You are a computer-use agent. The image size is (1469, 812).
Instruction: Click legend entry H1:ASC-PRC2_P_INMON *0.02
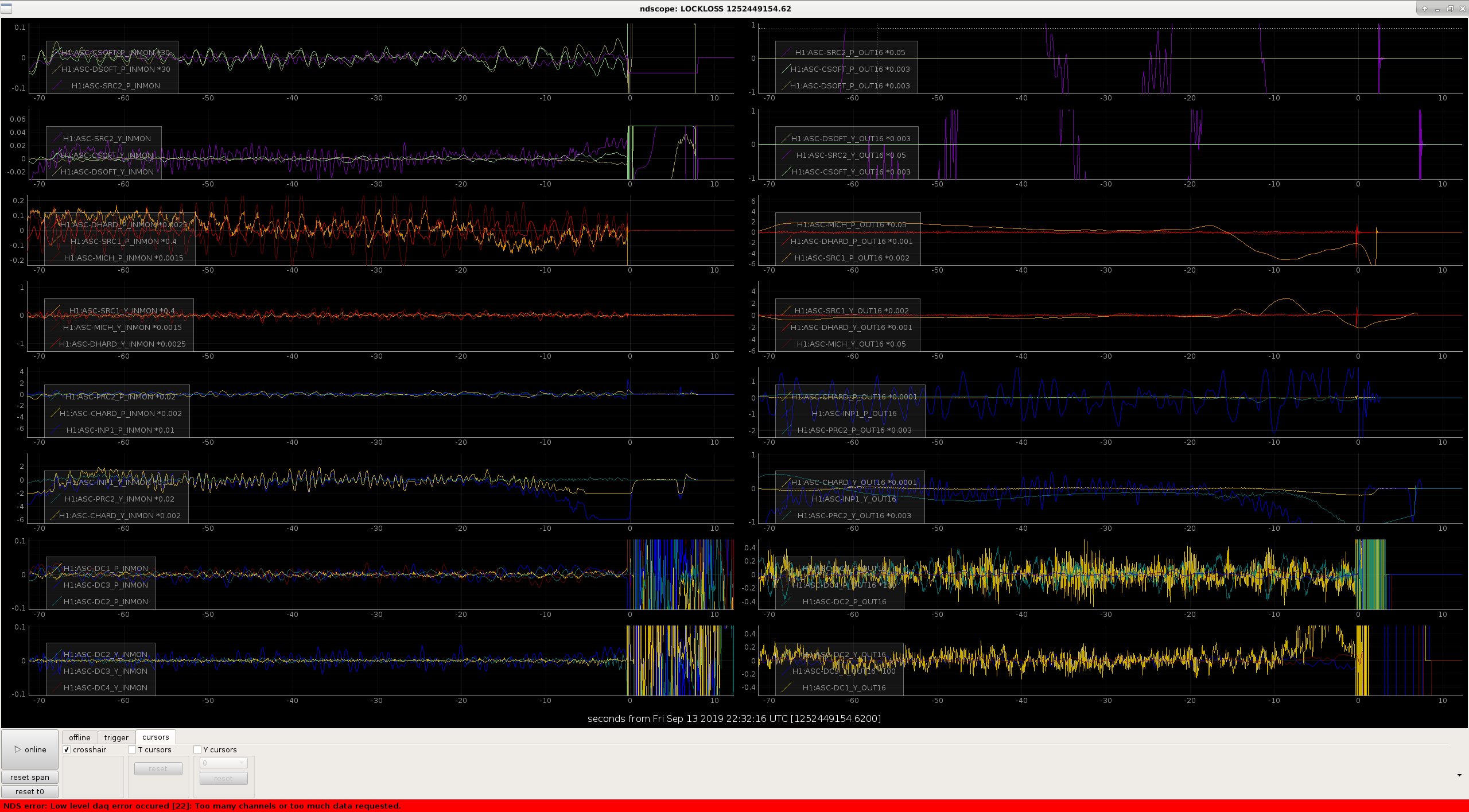click(121, 397)
